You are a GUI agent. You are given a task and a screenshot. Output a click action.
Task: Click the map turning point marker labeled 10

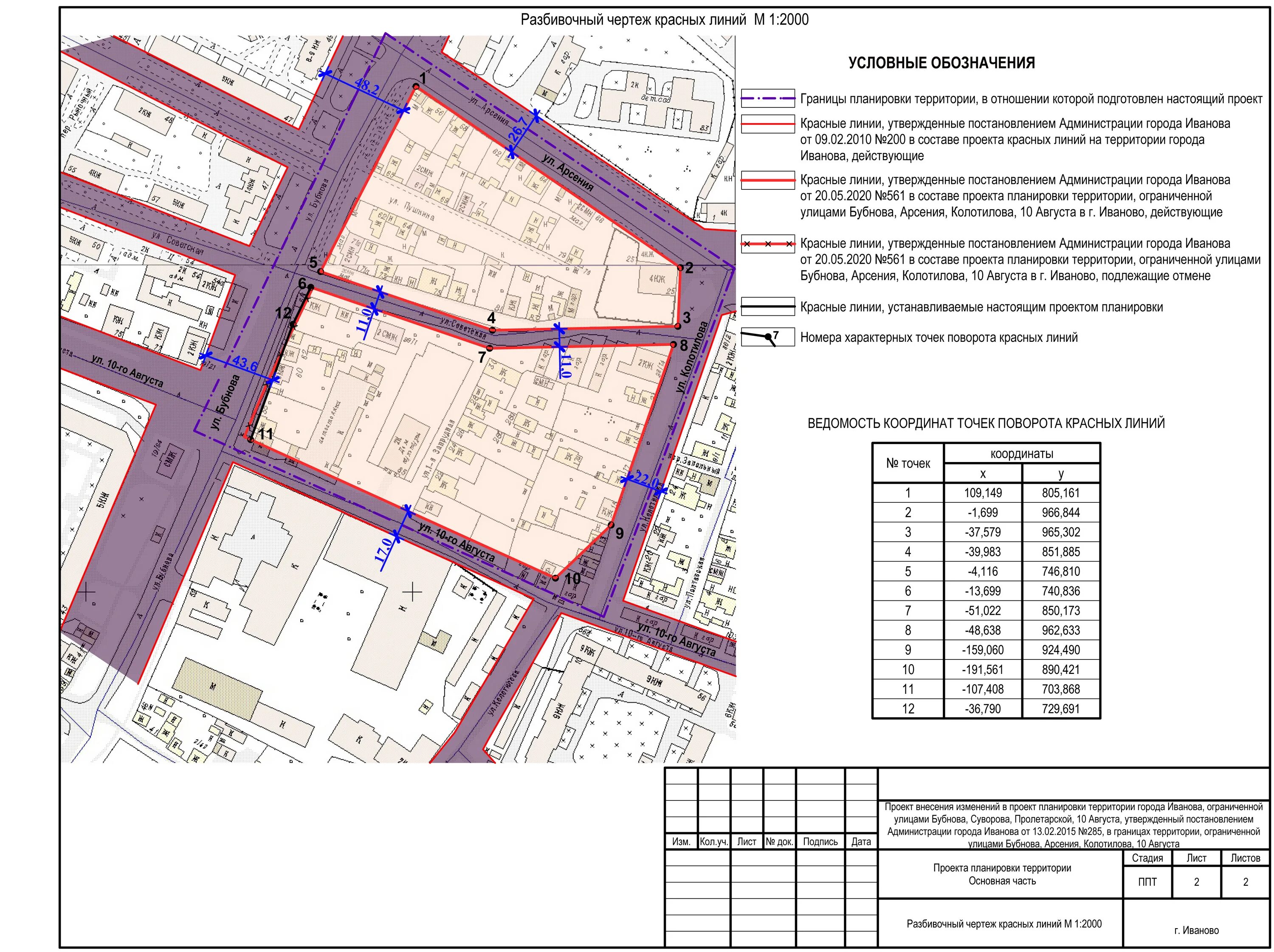coord(555,577)
